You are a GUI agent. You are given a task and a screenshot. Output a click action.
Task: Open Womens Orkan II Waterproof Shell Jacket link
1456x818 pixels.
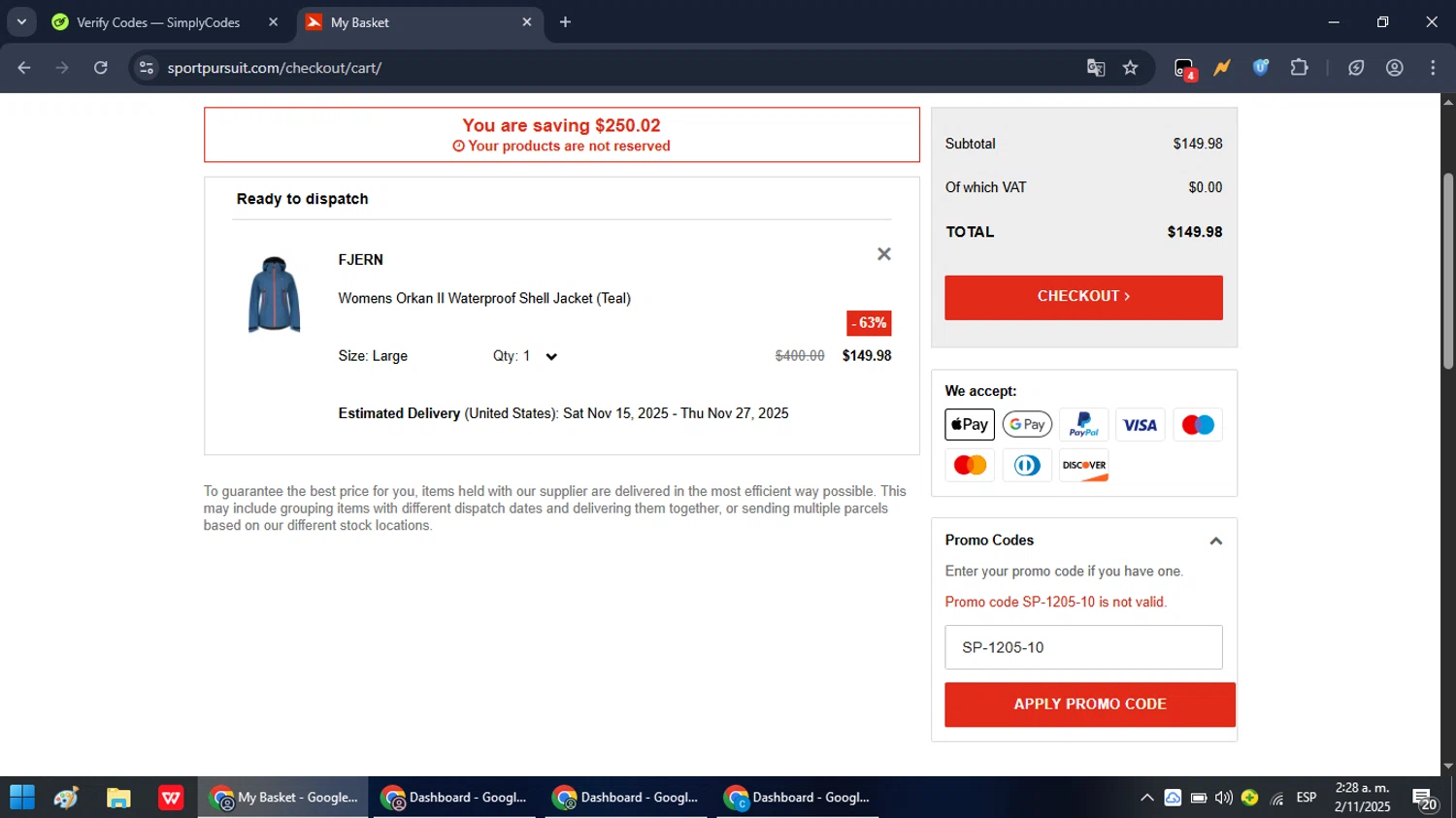tap(484, 299)
